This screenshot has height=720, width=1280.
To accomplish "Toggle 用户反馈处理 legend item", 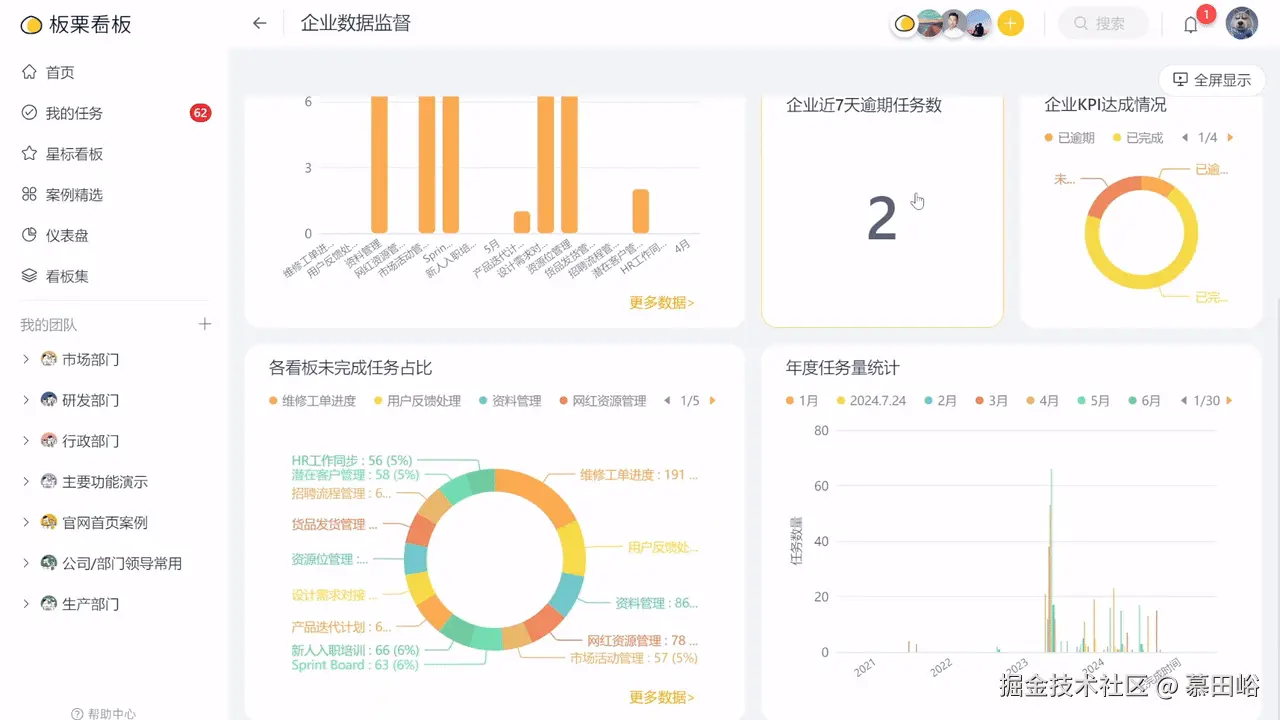I will (x=417, y=401).
